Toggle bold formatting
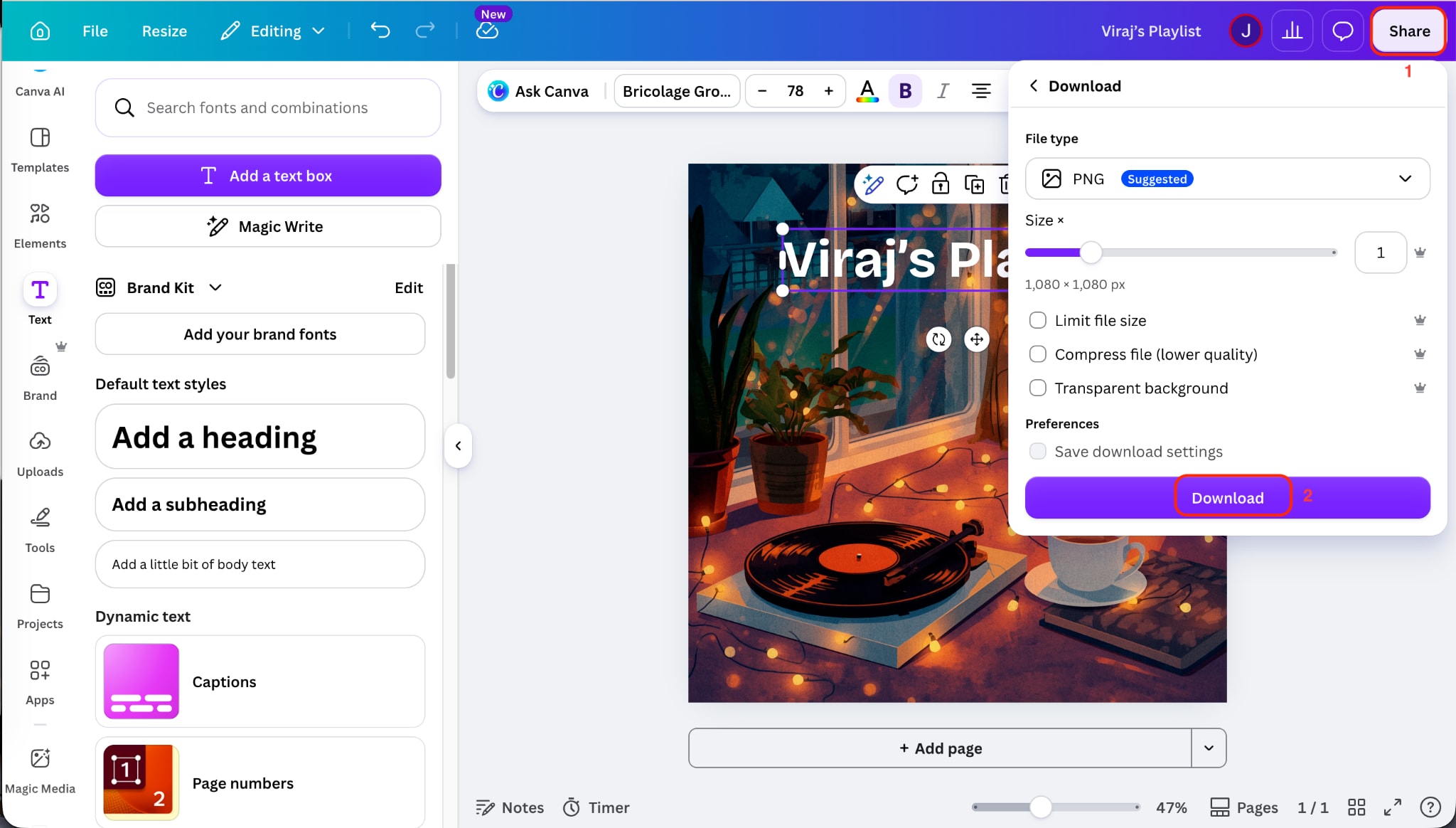Screen dimensions: 1456x828 point(905,91)
